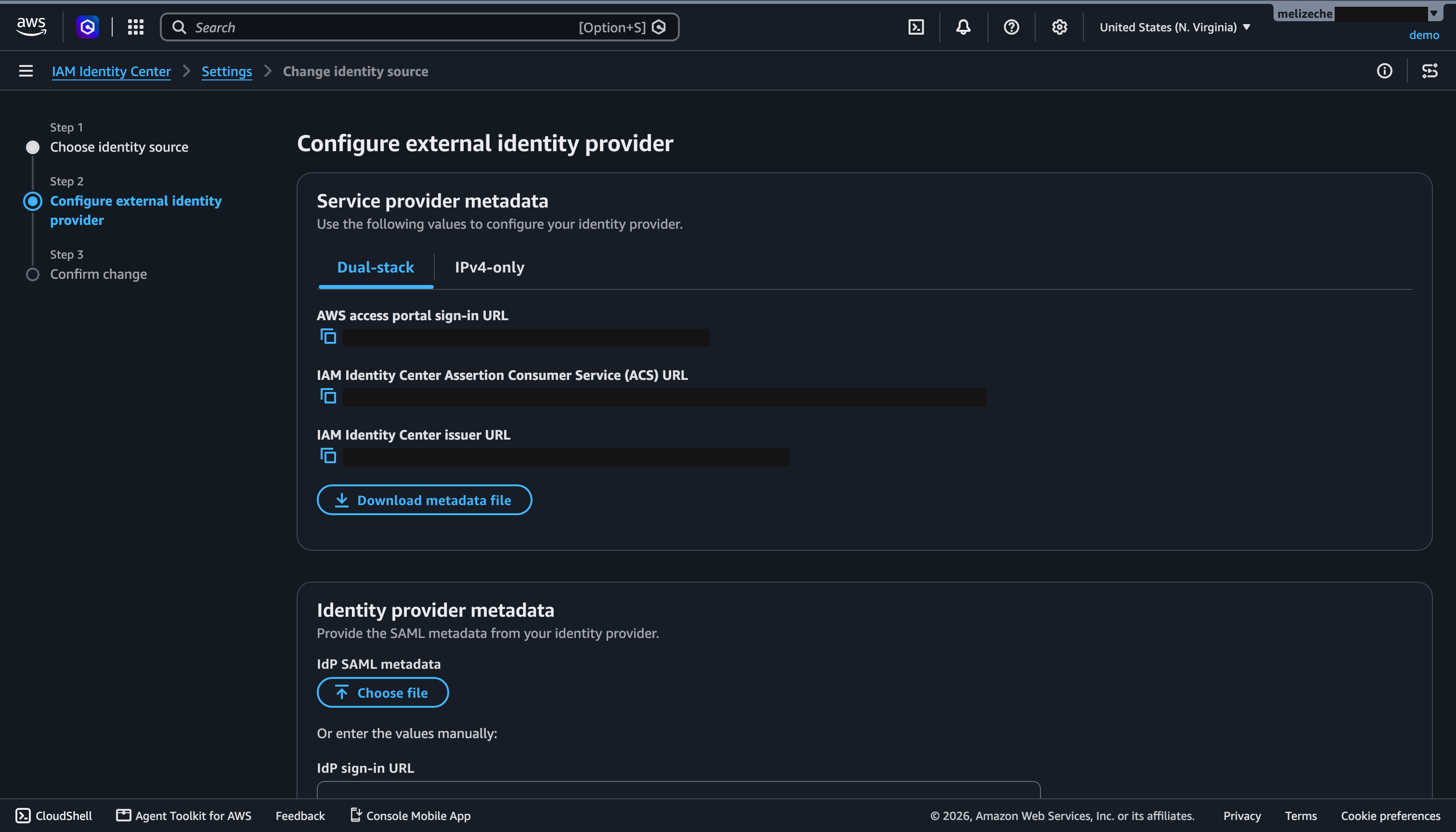Open CloudShell from the footer bar
The width and height of the screenshot is (1456, 832).
pos(54,816)
